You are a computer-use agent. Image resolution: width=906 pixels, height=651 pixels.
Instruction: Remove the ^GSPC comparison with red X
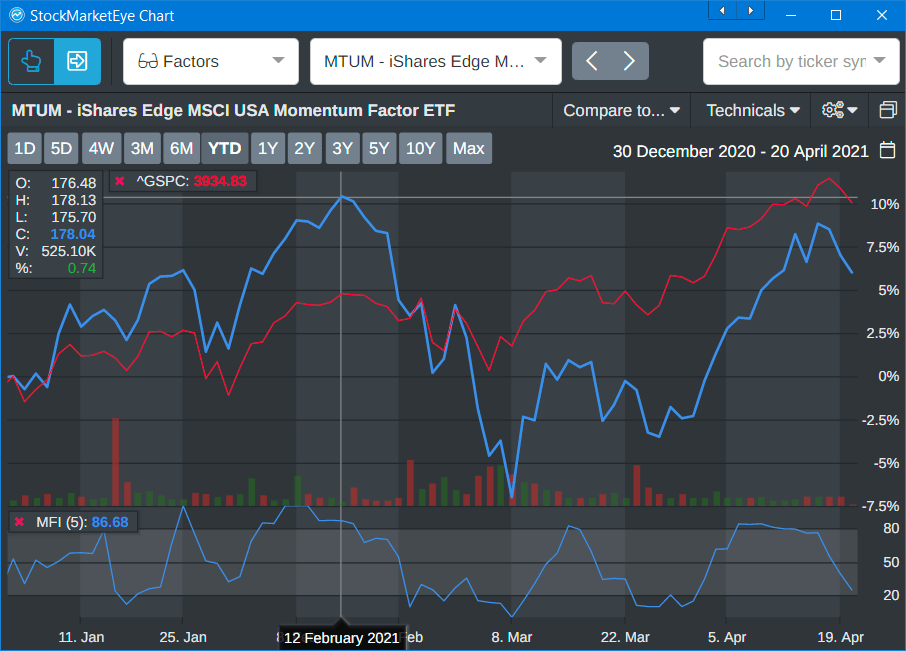tap(120, 181)
